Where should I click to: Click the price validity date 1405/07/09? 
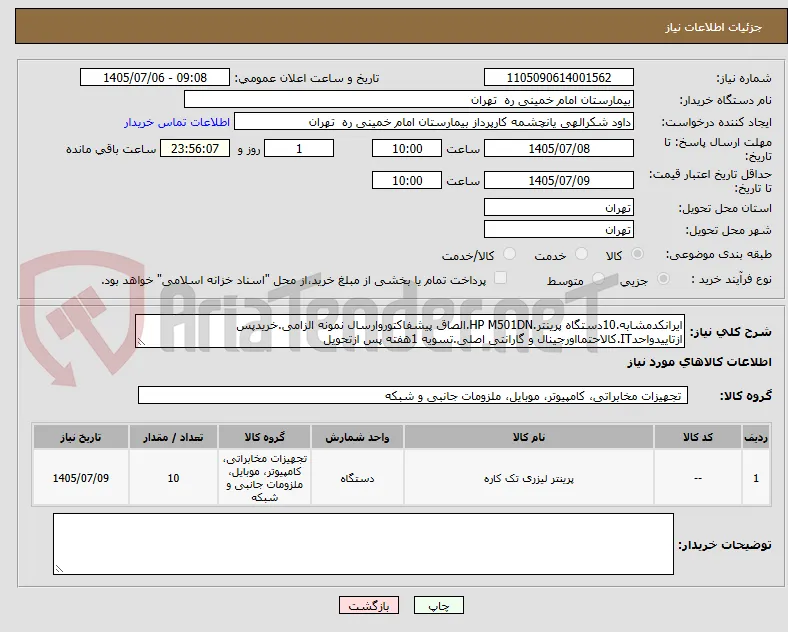(x=559, y=180)
